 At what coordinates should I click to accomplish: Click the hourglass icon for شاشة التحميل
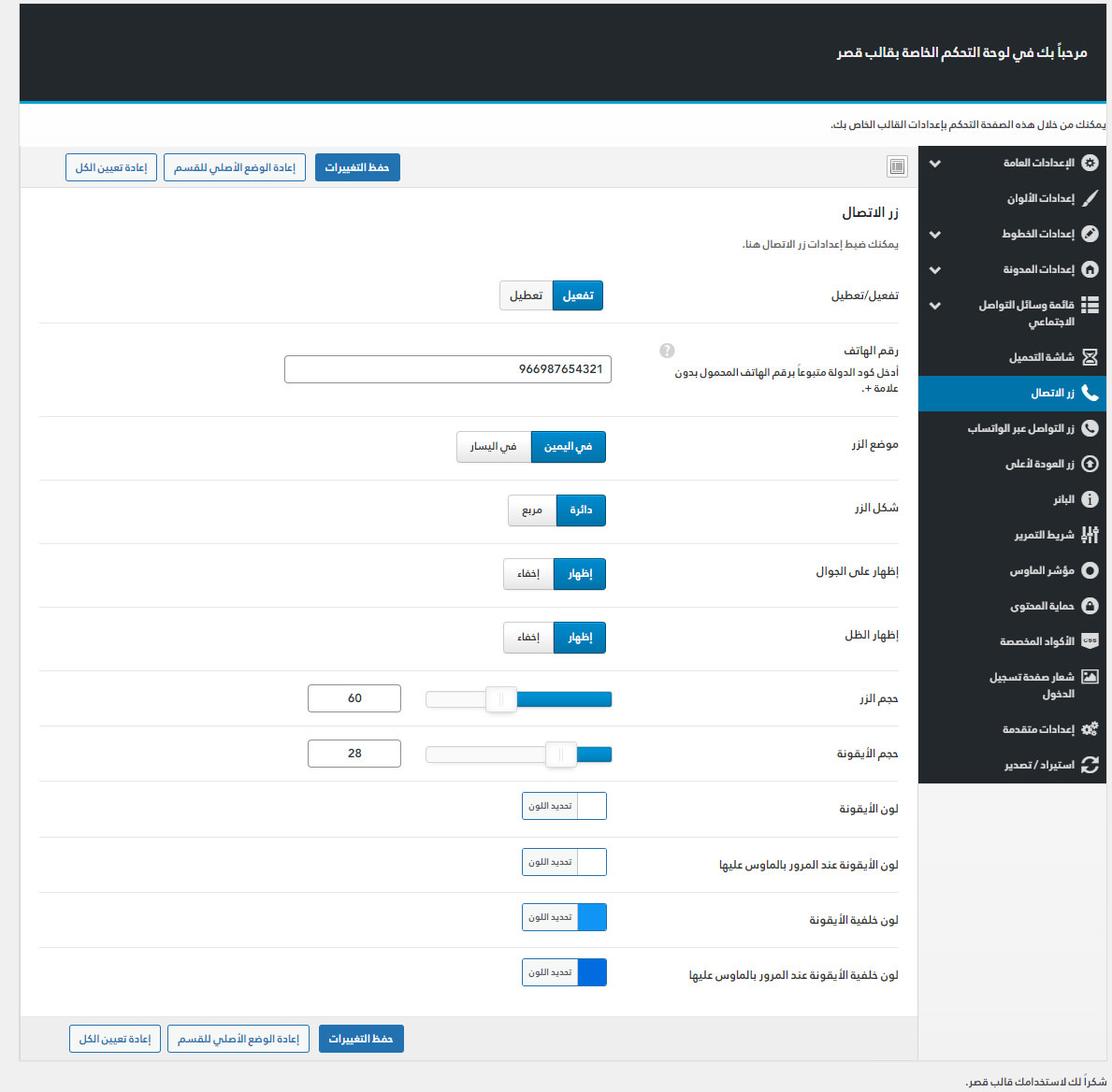[x=1090, y=357]
